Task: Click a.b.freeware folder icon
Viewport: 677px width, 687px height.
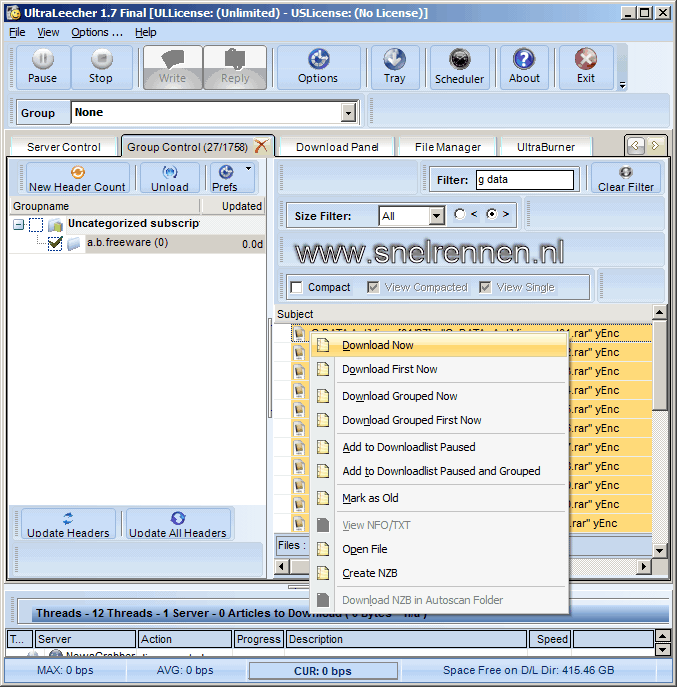Action: (74, 243)
